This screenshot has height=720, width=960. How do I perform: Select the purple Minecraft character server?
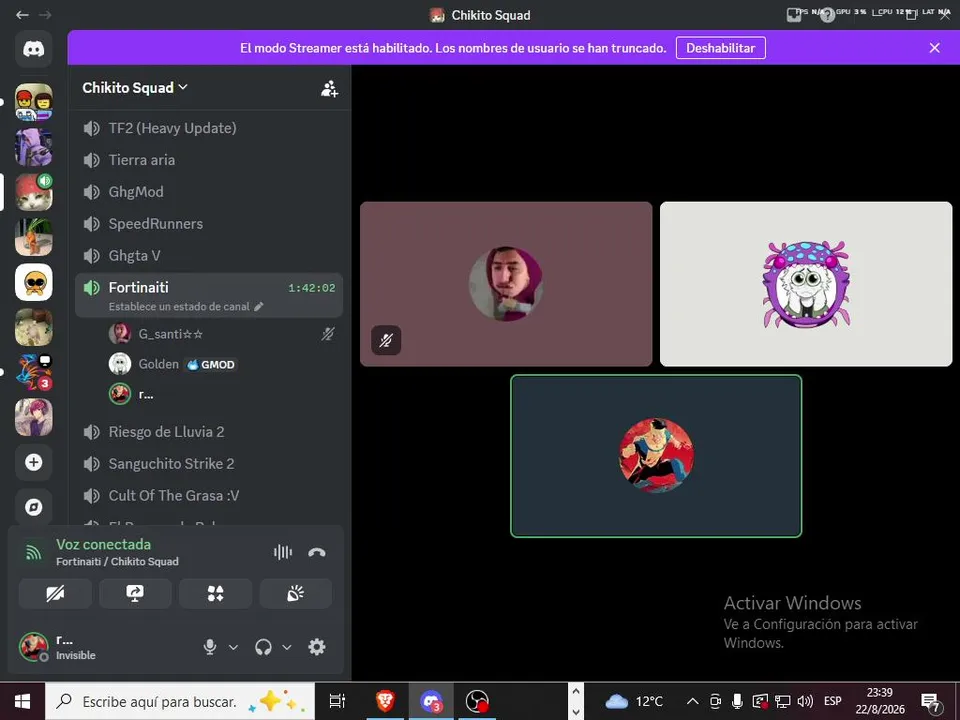34,147
